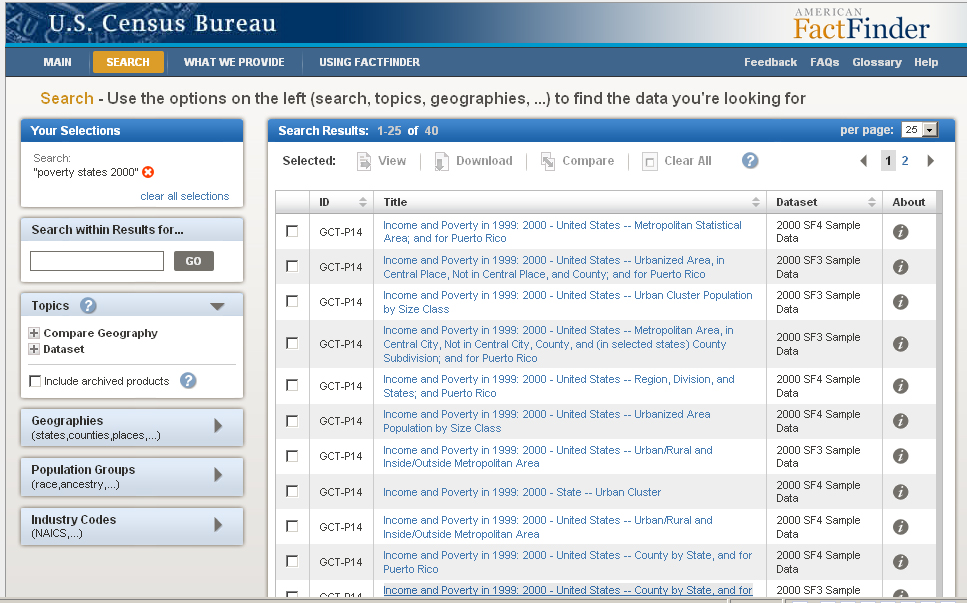Viewport: 967px width, 603px height.
Task: Check the Region, Division, and States checkbox
Action: click(292, 385)
